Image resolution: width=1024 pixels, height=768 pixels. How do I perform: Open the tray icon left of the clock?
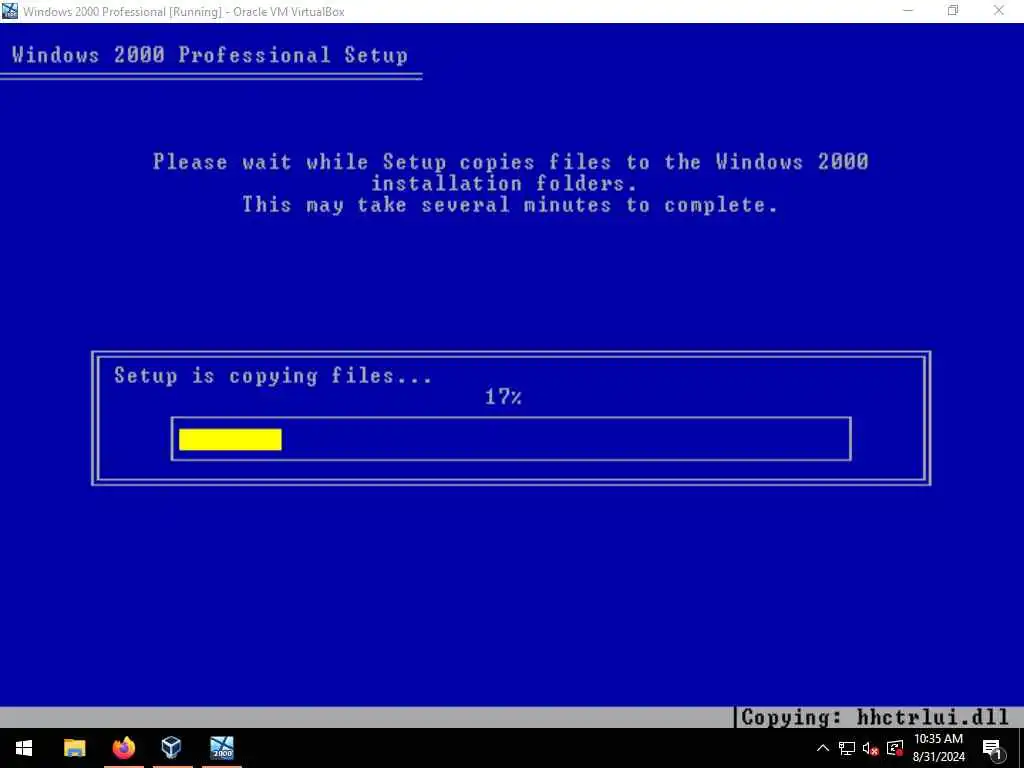click(x=895, y=748)
